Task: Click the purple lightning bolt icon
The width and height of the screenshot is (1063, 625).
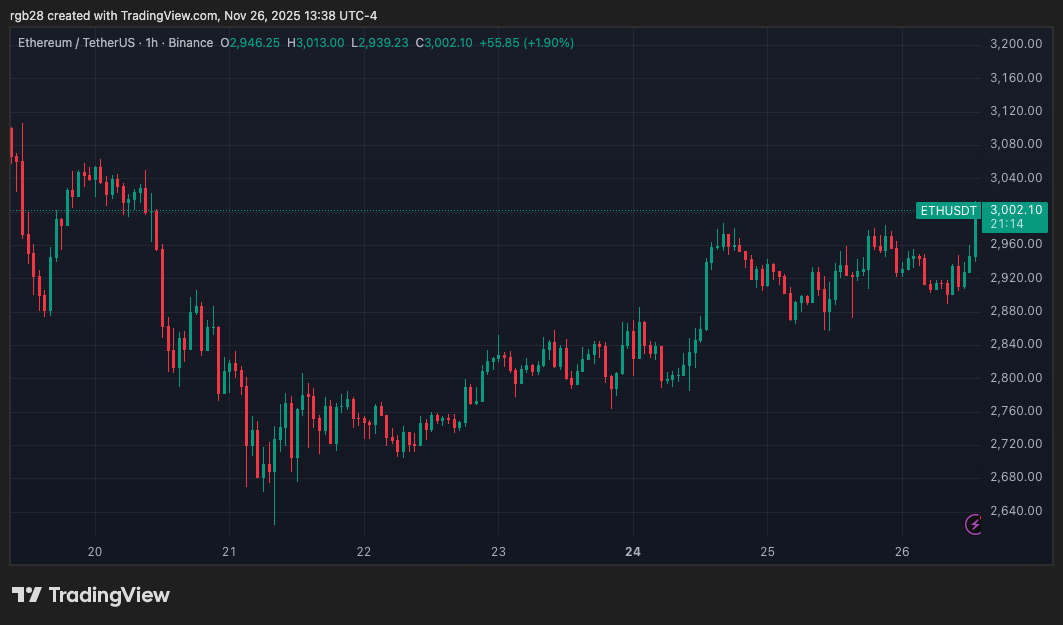Action: click(973, 524)
